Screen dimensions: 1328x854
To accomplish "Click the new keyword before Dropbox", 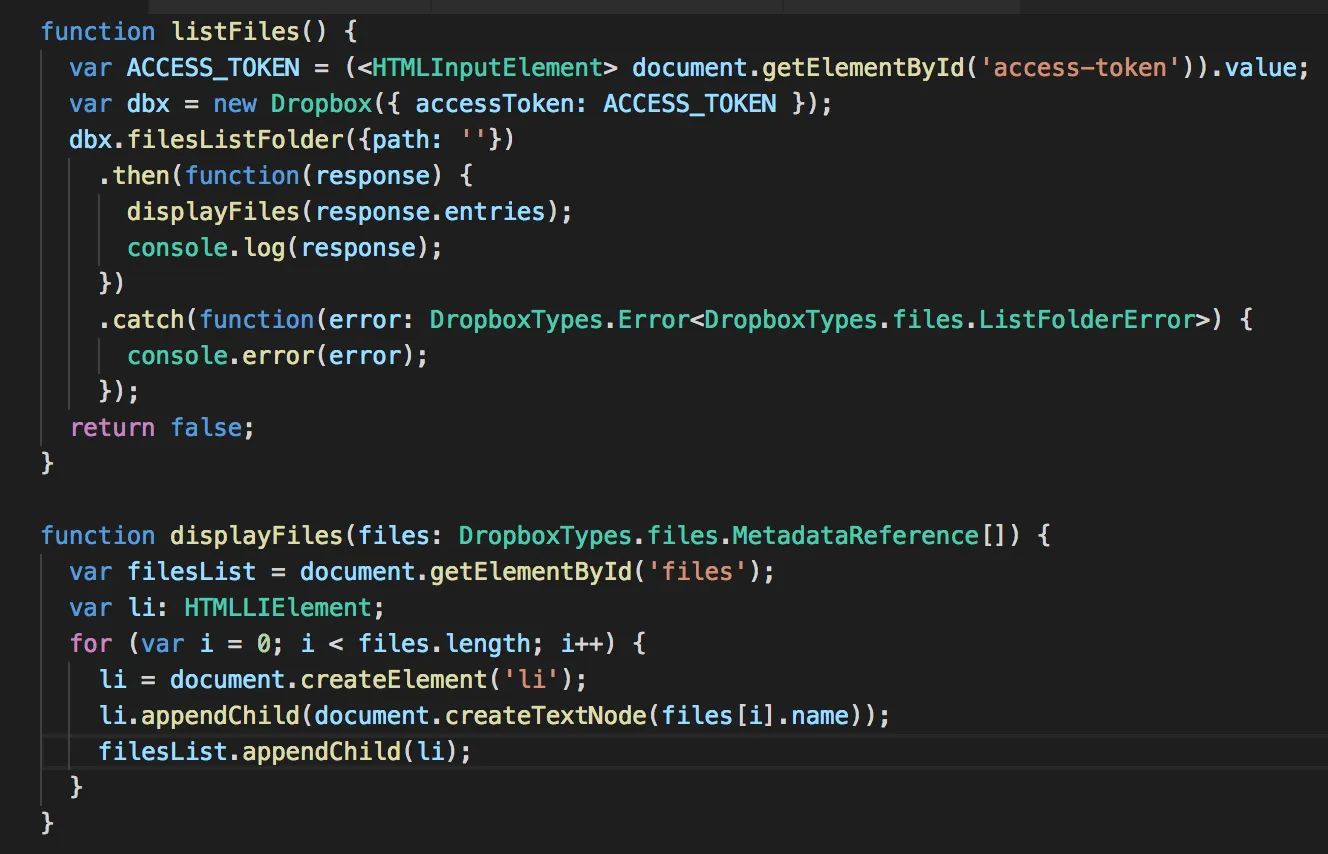I will tap(234, 103).
